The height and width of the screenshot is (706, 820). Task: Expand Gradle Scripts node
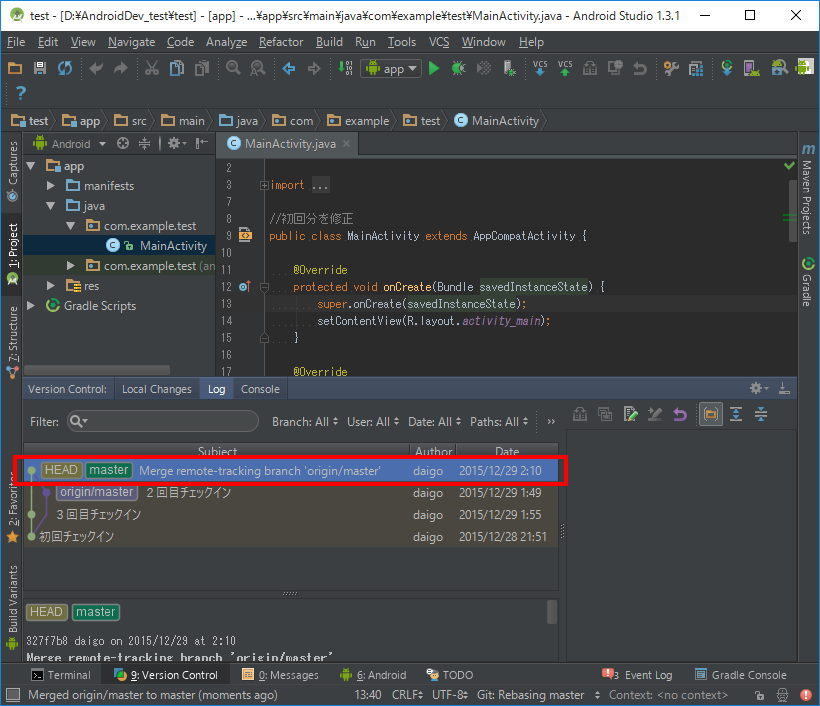[31, 305]
